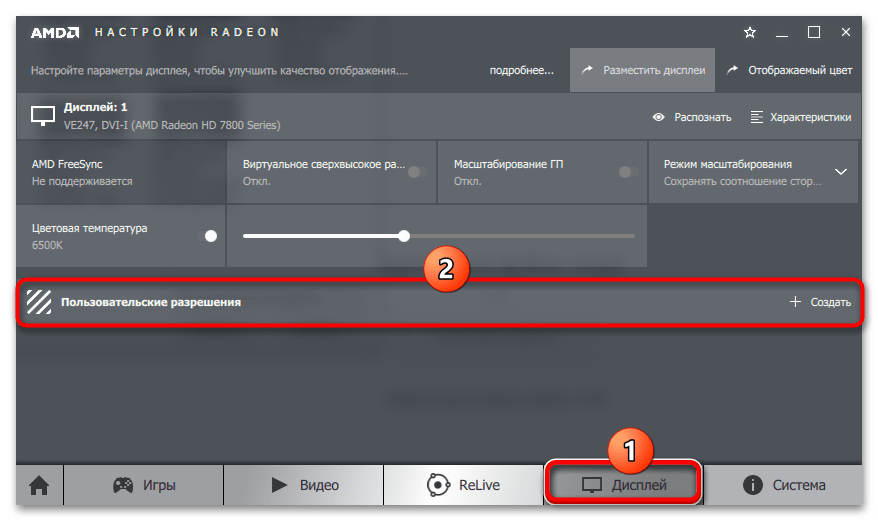Click the monitor icon beside Дисплей: 1
Image resolution: width=878 pixels, height=521 pixels.
(x=42, y=116)
